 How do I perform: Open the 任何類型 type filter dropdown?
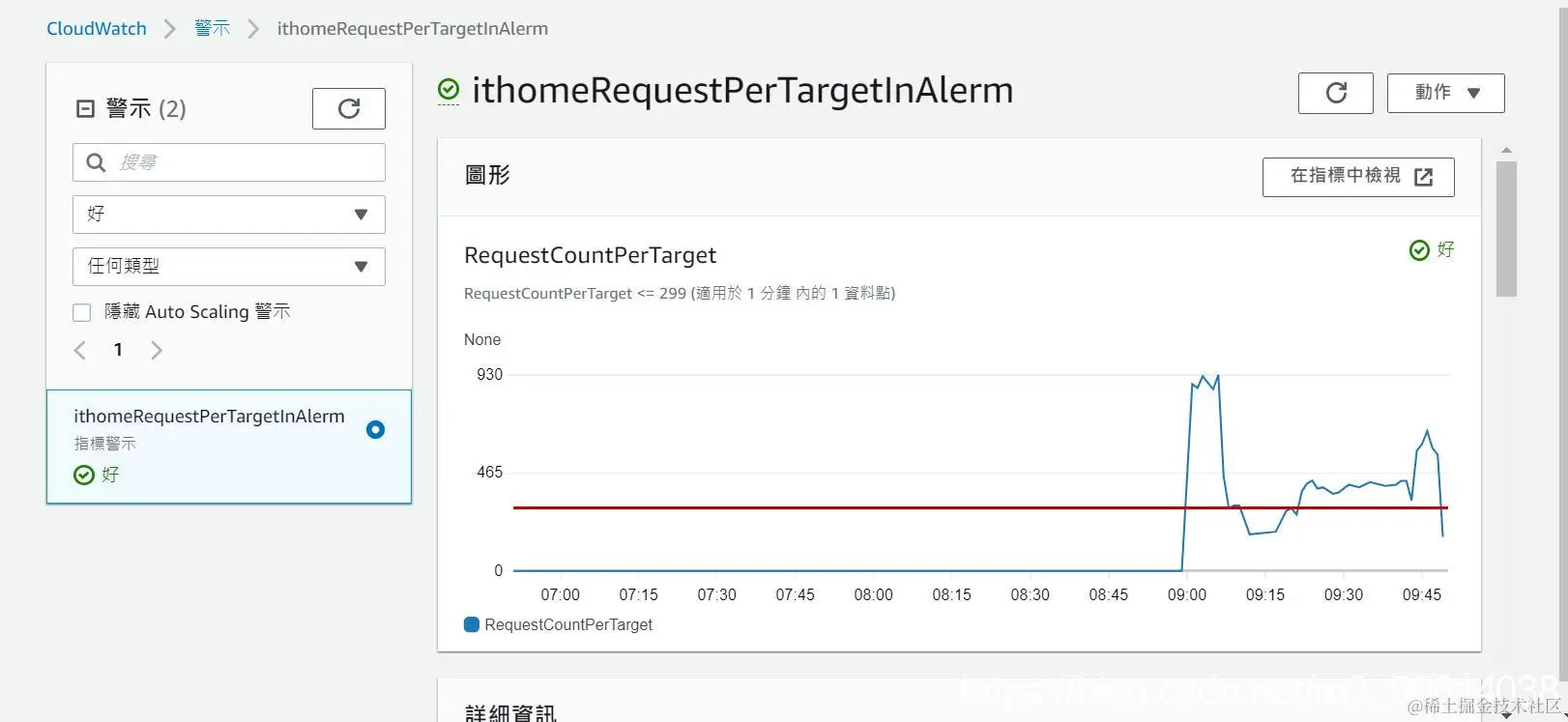[x=228, y=266]
